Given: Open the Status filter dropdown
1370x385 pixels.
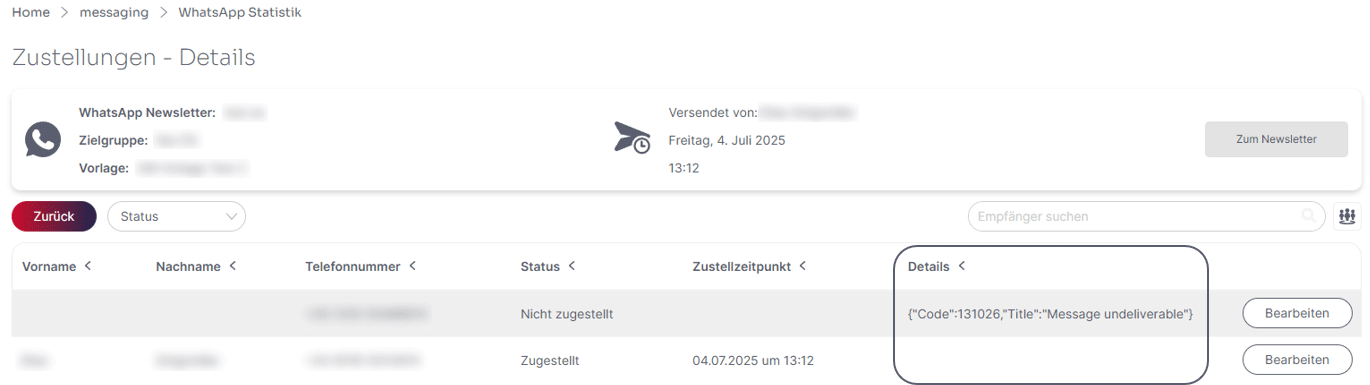Looking at the screenshot, I should click(x=176, y=216).
